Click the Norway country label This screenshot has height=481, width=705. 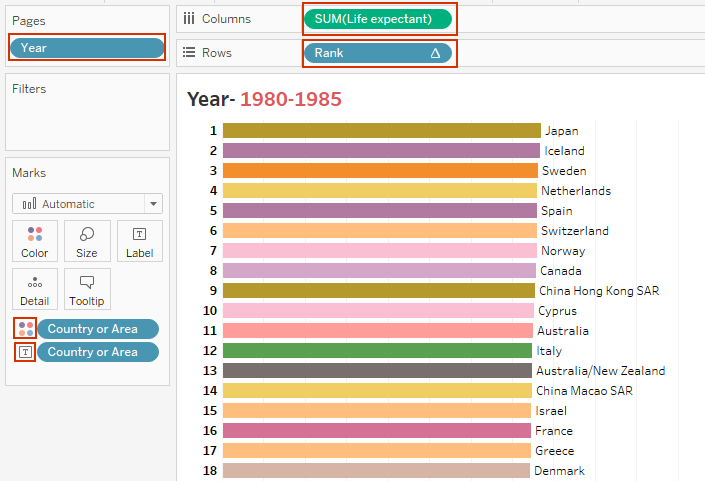(x=563, y=251)
